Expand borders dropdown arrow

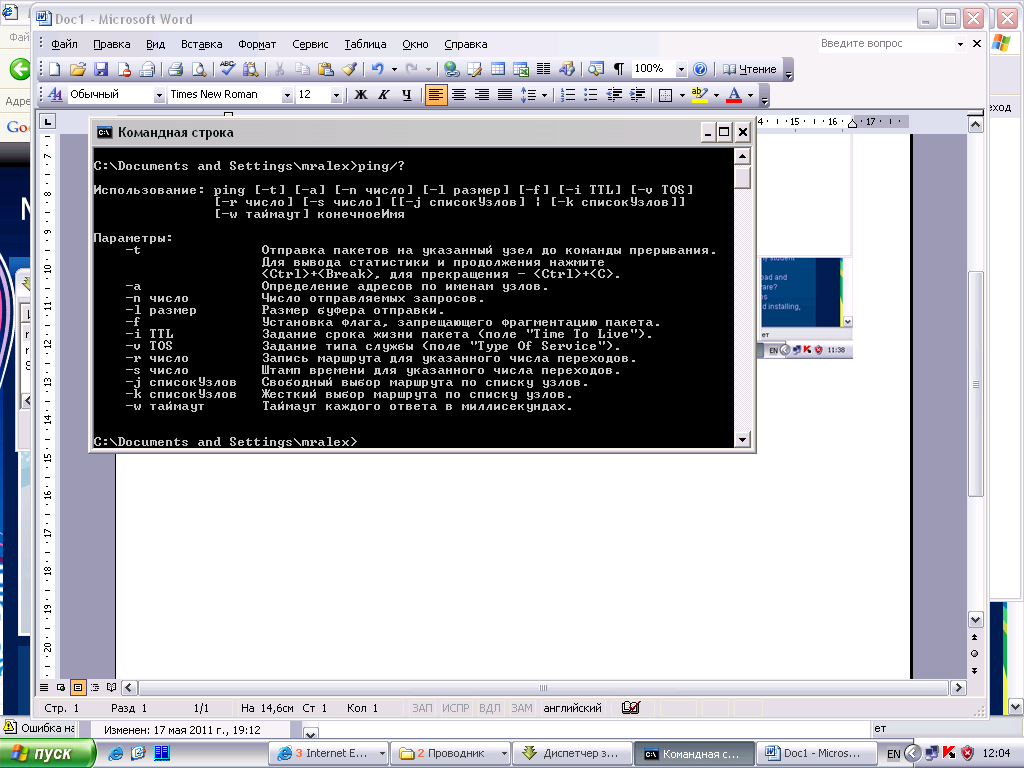[x=682, y=95]
